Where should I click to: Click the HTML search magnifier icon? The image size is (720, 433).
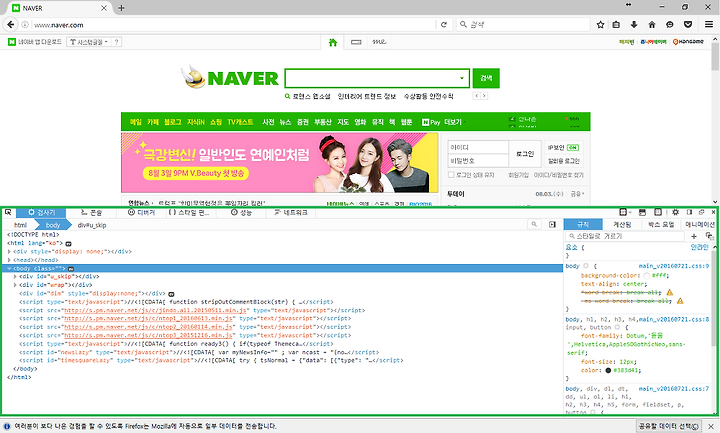pyautogui.click(x=534, y=224)
